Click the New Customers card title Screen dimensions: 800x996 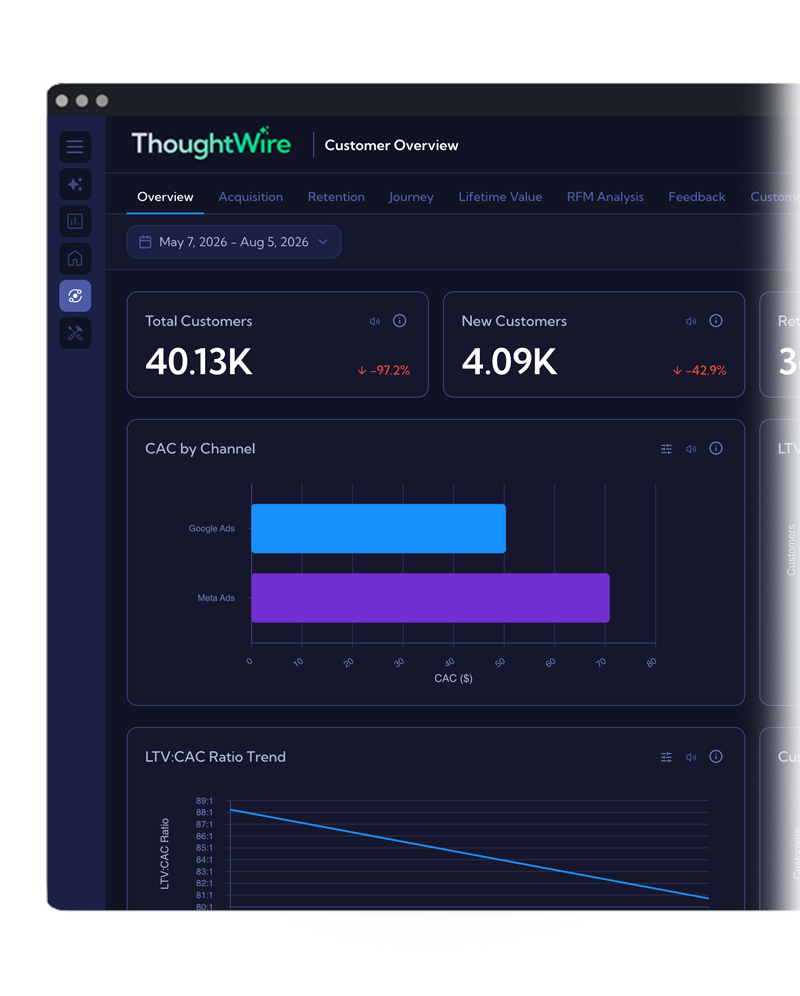(514, 321)
